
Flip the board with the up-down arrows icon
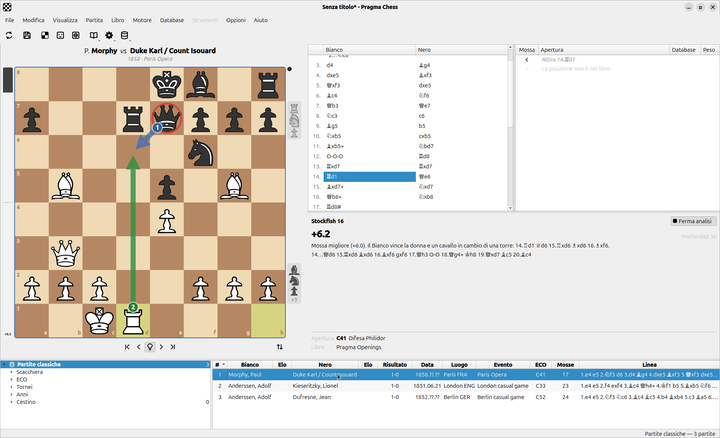[280, 347]
